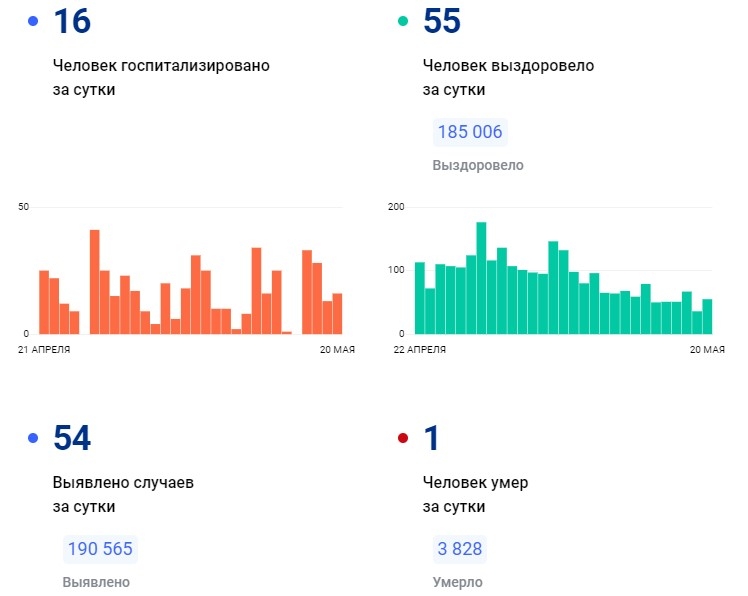The height and width of the screenshot is (596, 748).
Task: Click the 'Человек выздоровело за сутки' label
Action: [508, 77]
